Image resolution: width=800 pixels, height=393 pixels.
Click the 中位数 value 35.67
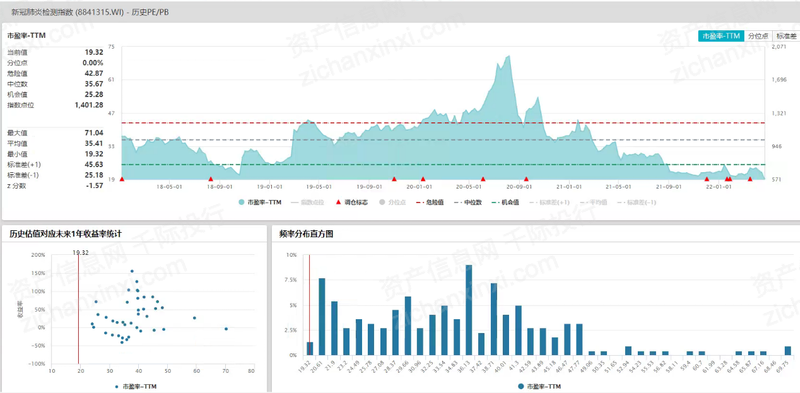click(x=94, y=84)
